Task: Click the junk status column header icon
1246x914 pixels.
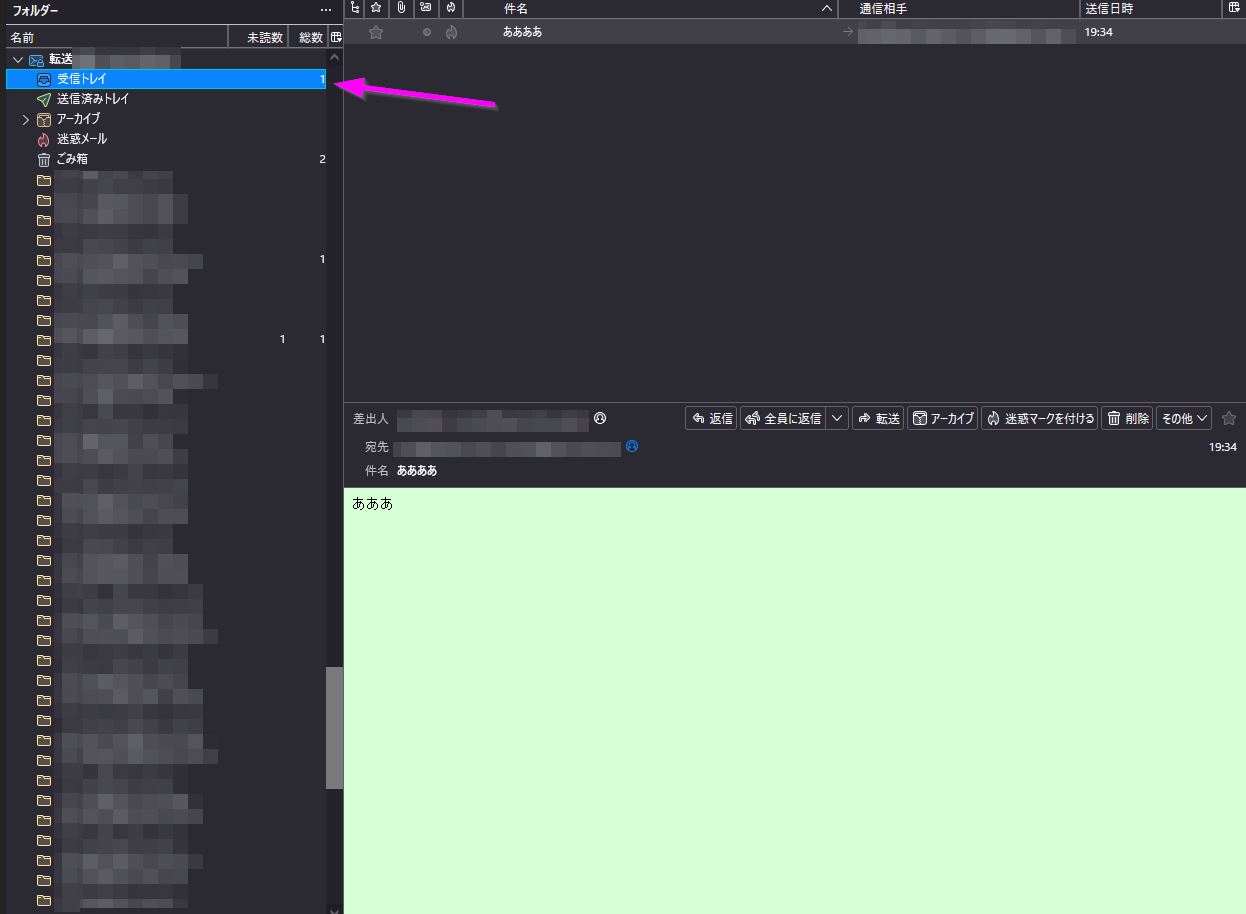Action: click(451, 8)
